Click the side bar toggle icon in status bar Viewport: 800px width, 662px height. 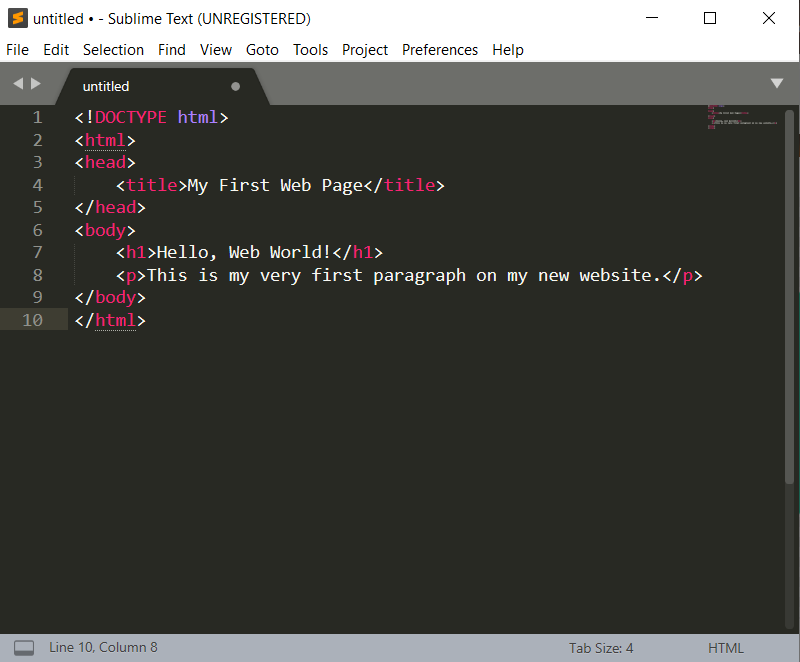tap(24, 648)
